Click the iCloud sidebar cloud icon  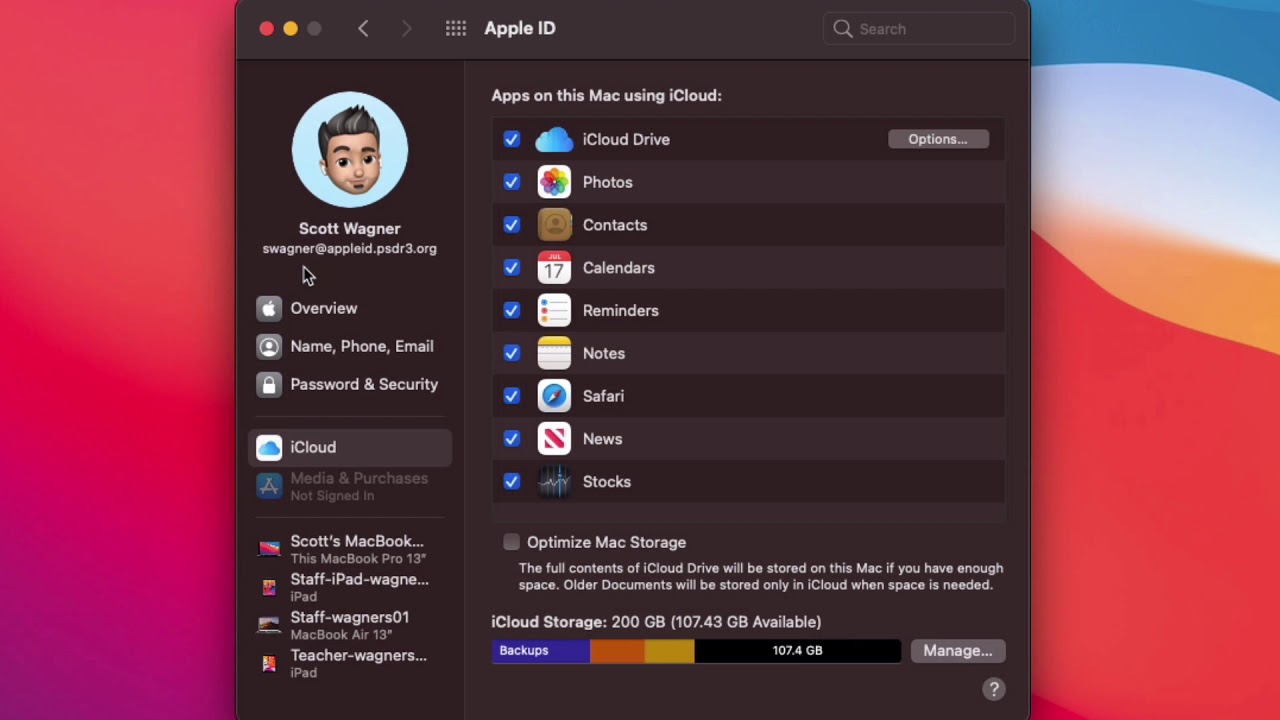click(x=269, y=448)
